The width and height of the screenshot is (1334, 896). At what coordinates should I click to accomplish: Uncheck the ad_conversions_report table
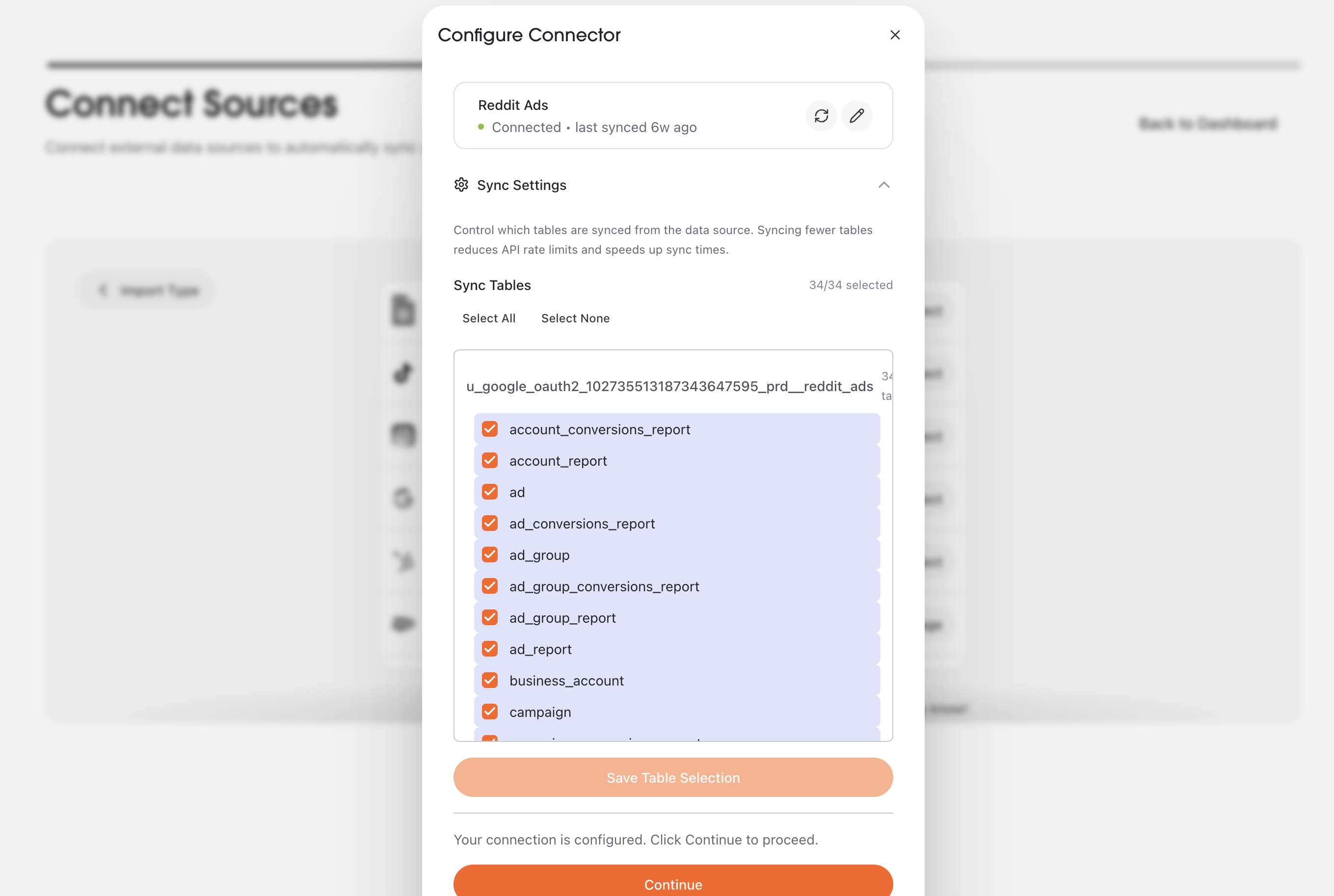pos(489,523)
